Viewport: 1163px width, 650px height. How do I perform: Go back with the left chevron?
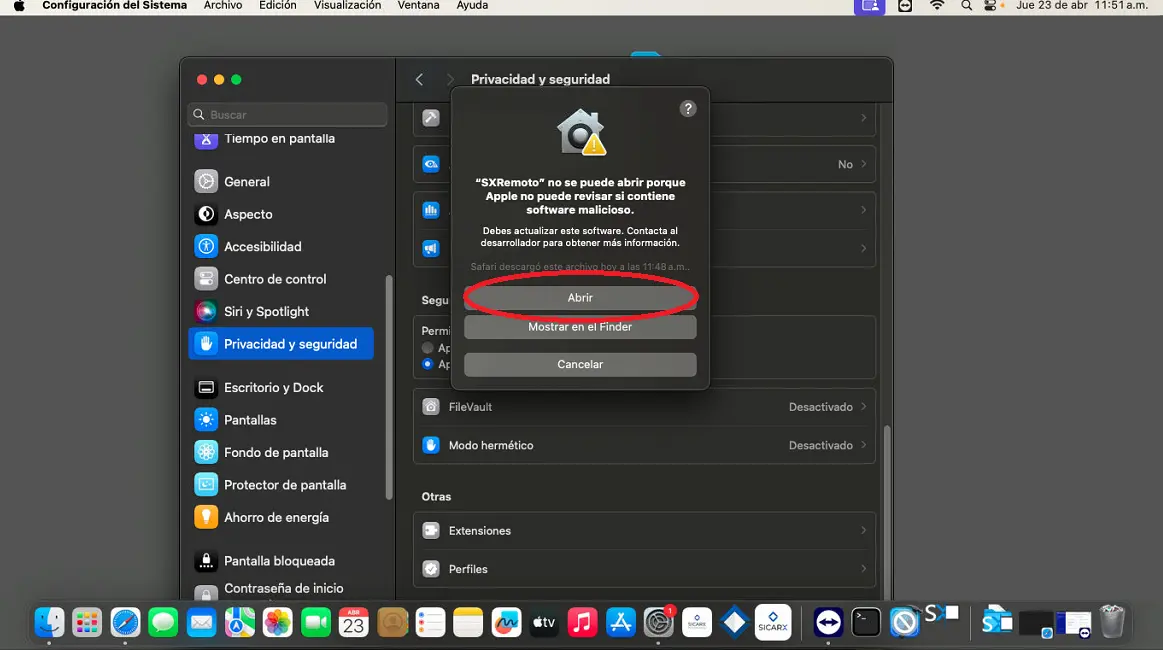click(x=420, y=79)
